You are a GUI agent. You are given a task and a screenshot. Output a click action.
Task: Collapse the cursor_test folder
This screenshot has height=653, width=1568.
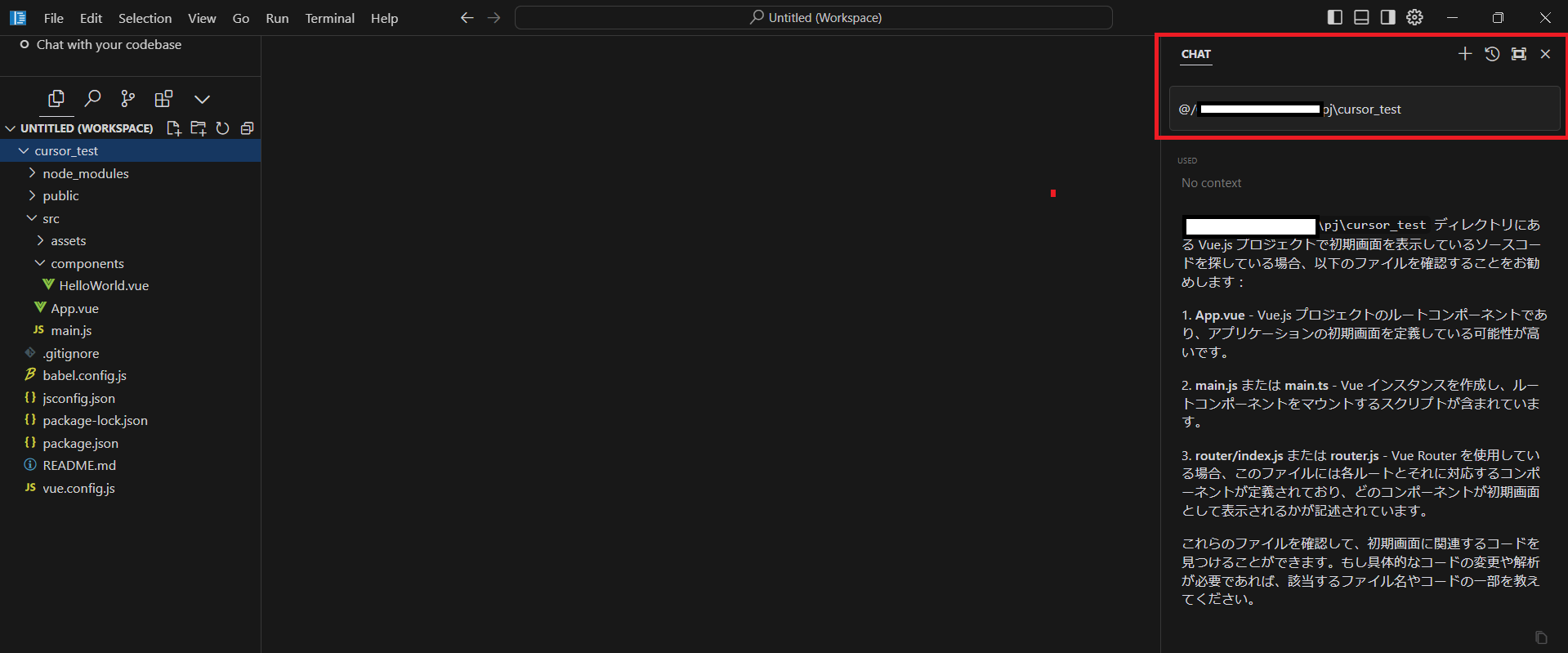pos(24,151)
